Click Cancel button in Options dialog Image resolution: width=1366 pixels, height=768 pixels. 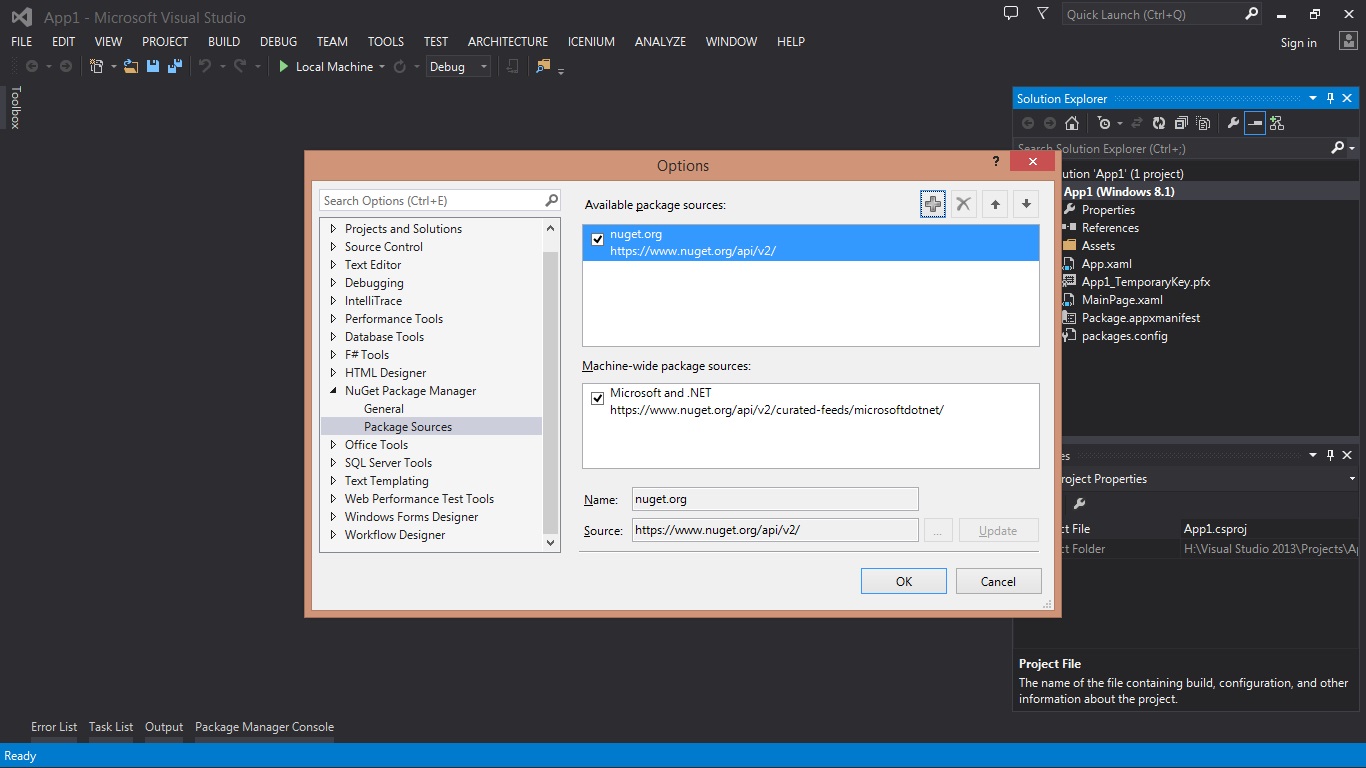(998, 581)
